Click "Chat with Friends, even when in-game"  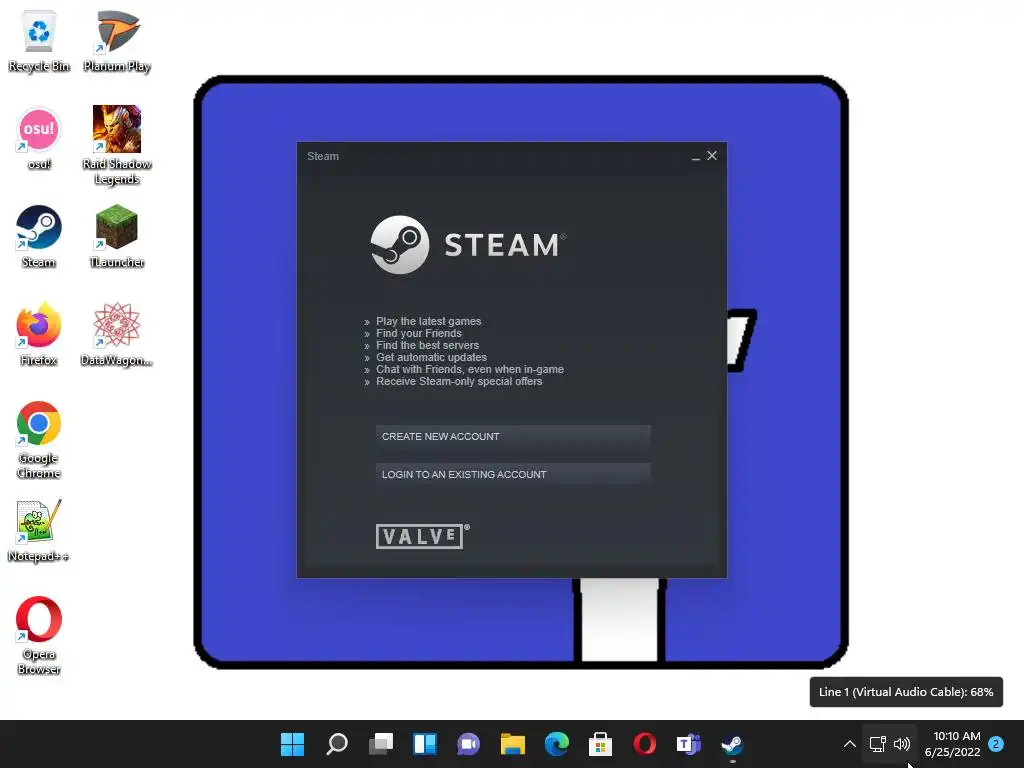[x=470, y=369]
